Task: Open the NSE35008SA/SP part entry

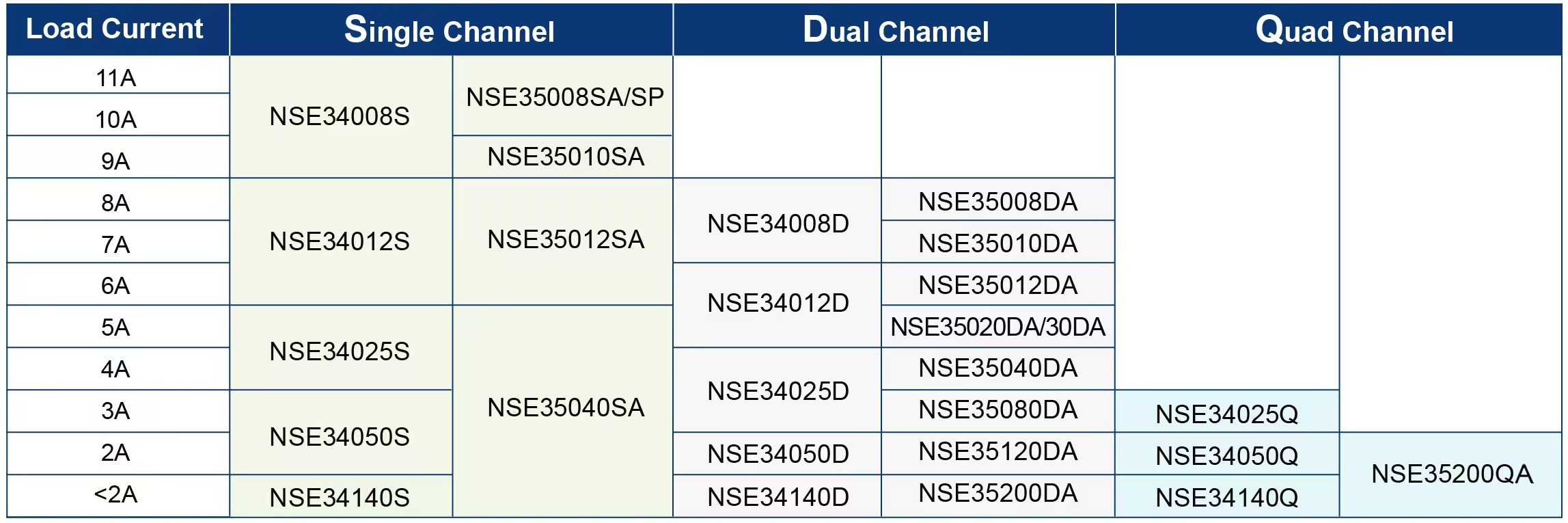Action: pos(564,97)
